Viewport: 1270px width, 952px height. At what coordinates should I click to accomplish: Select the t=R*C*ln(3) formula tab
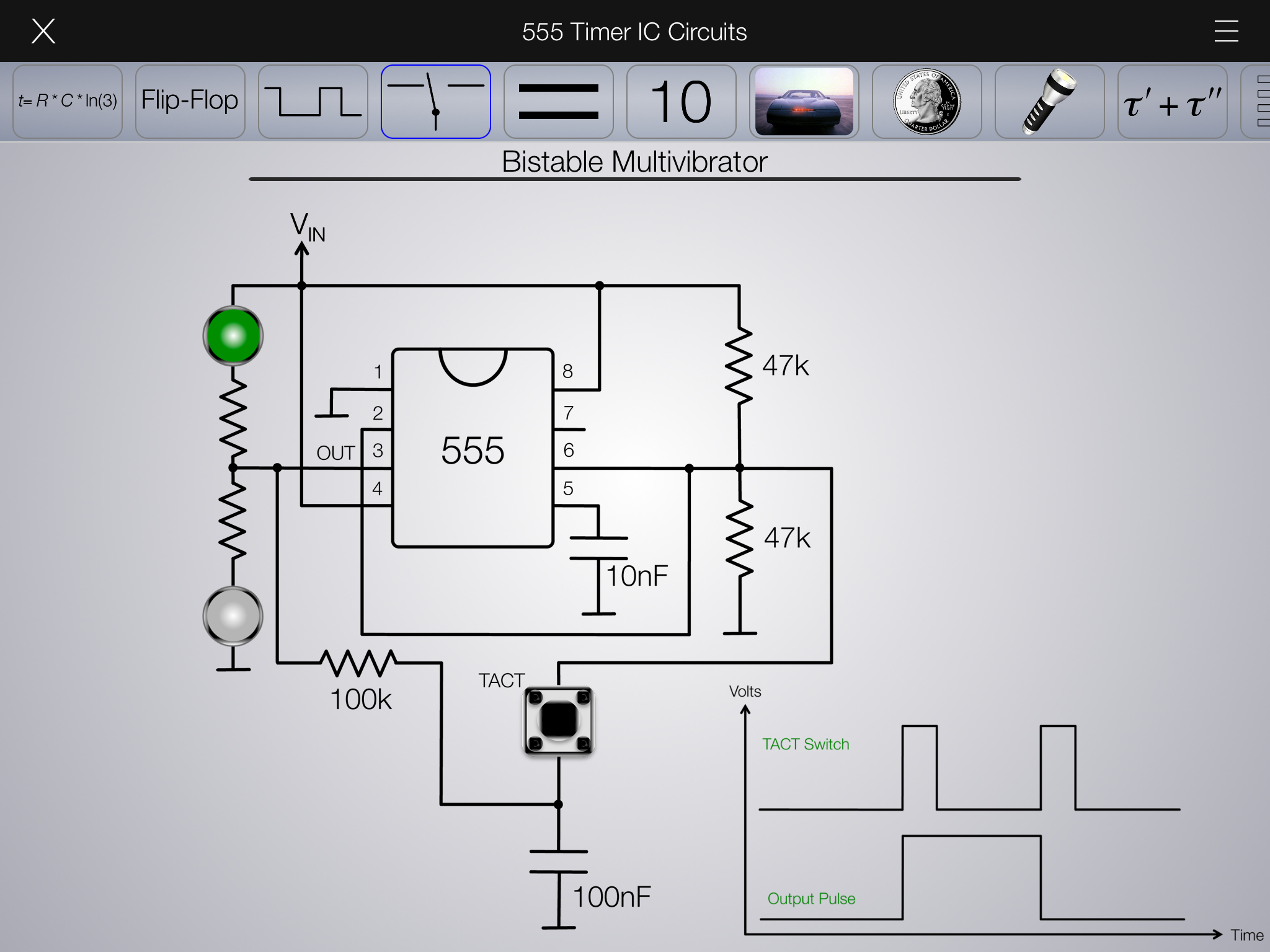click(x=68, y=102)
